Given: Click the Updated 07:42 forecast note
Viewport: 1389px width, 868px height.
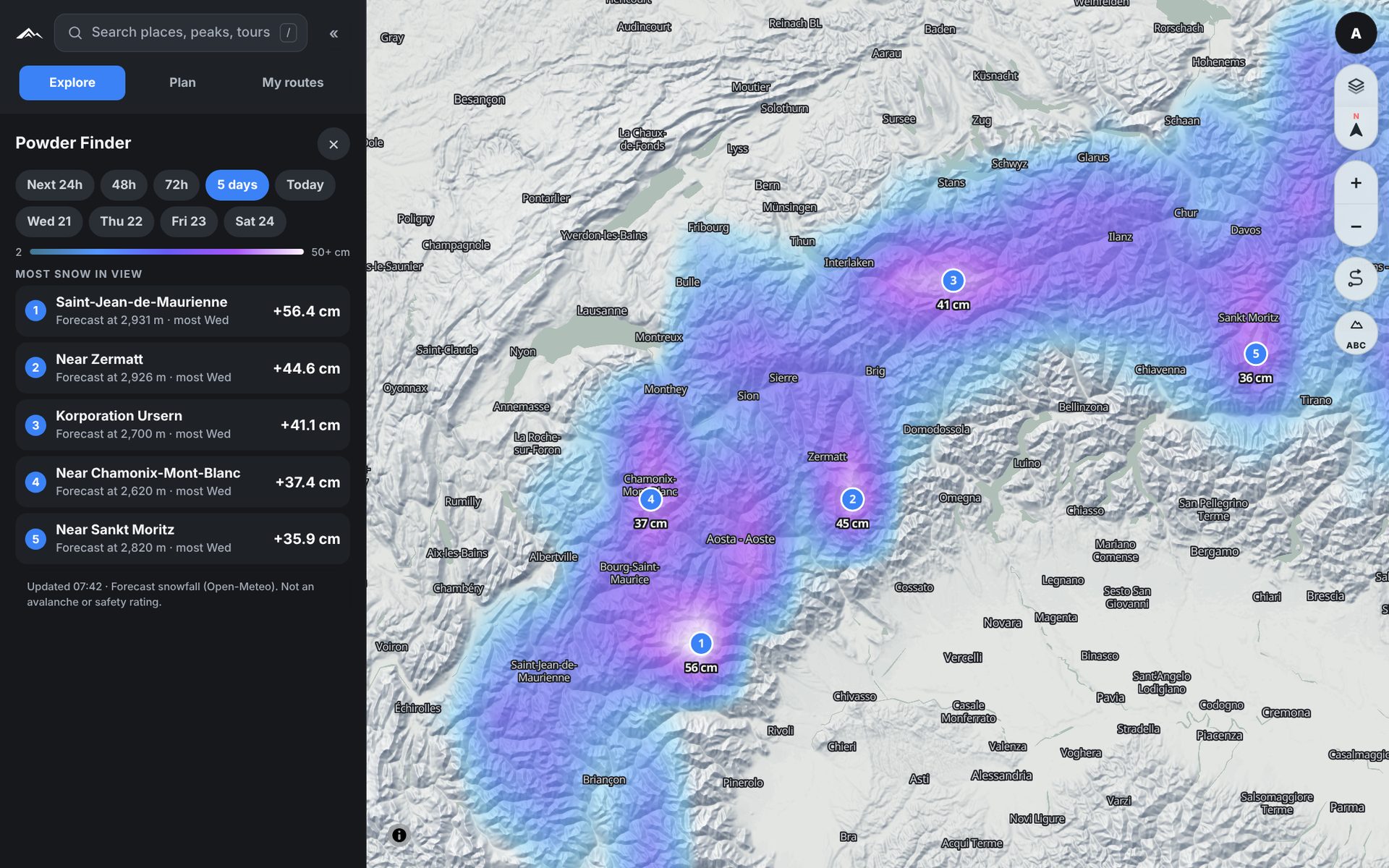Looking at the screenshot, I should point(171,594).
